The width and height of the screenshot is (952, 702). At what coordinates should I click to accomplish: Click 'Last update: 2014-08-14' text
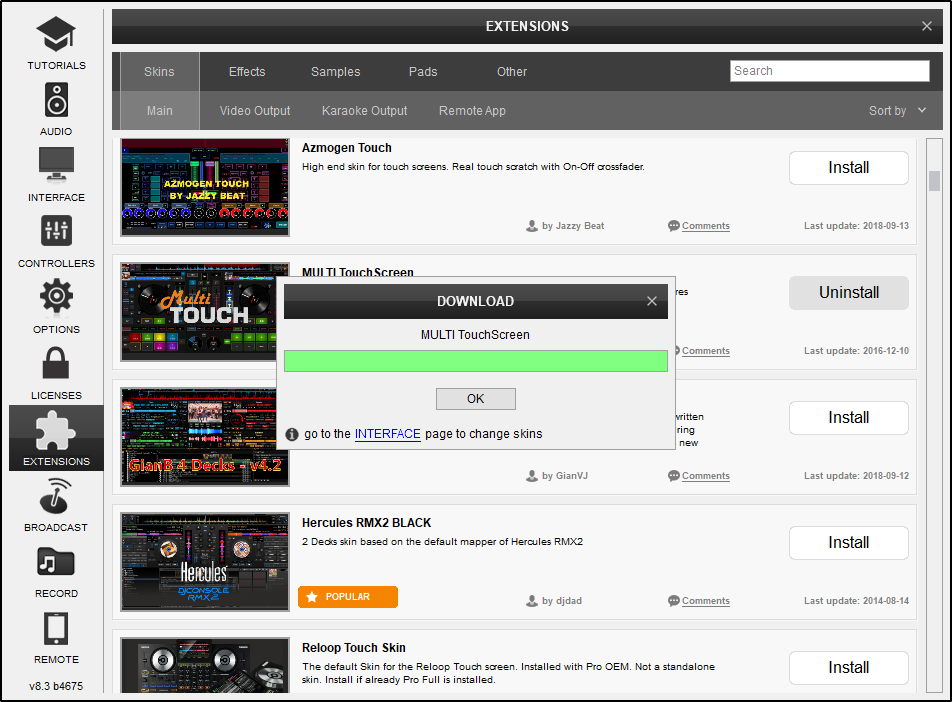pos(857,601)
